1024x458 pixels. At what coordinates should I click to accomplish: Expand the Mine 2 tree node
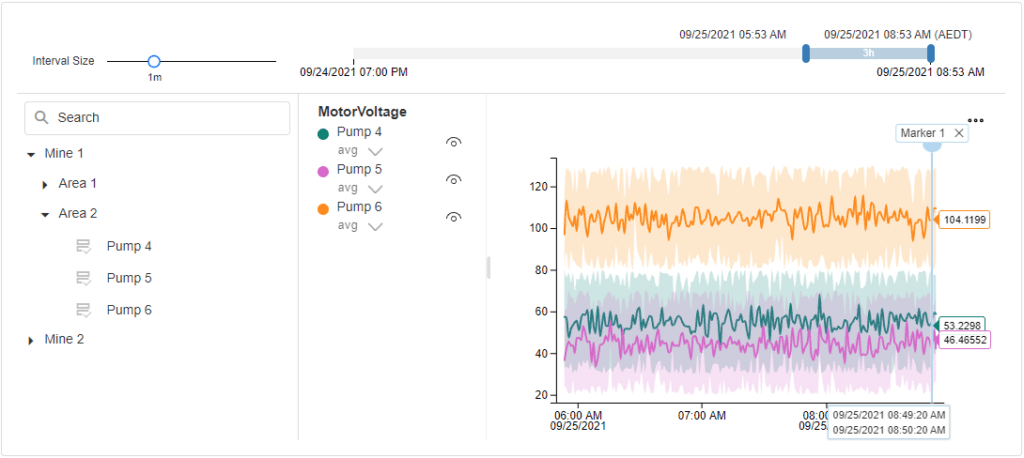point(31,340)
